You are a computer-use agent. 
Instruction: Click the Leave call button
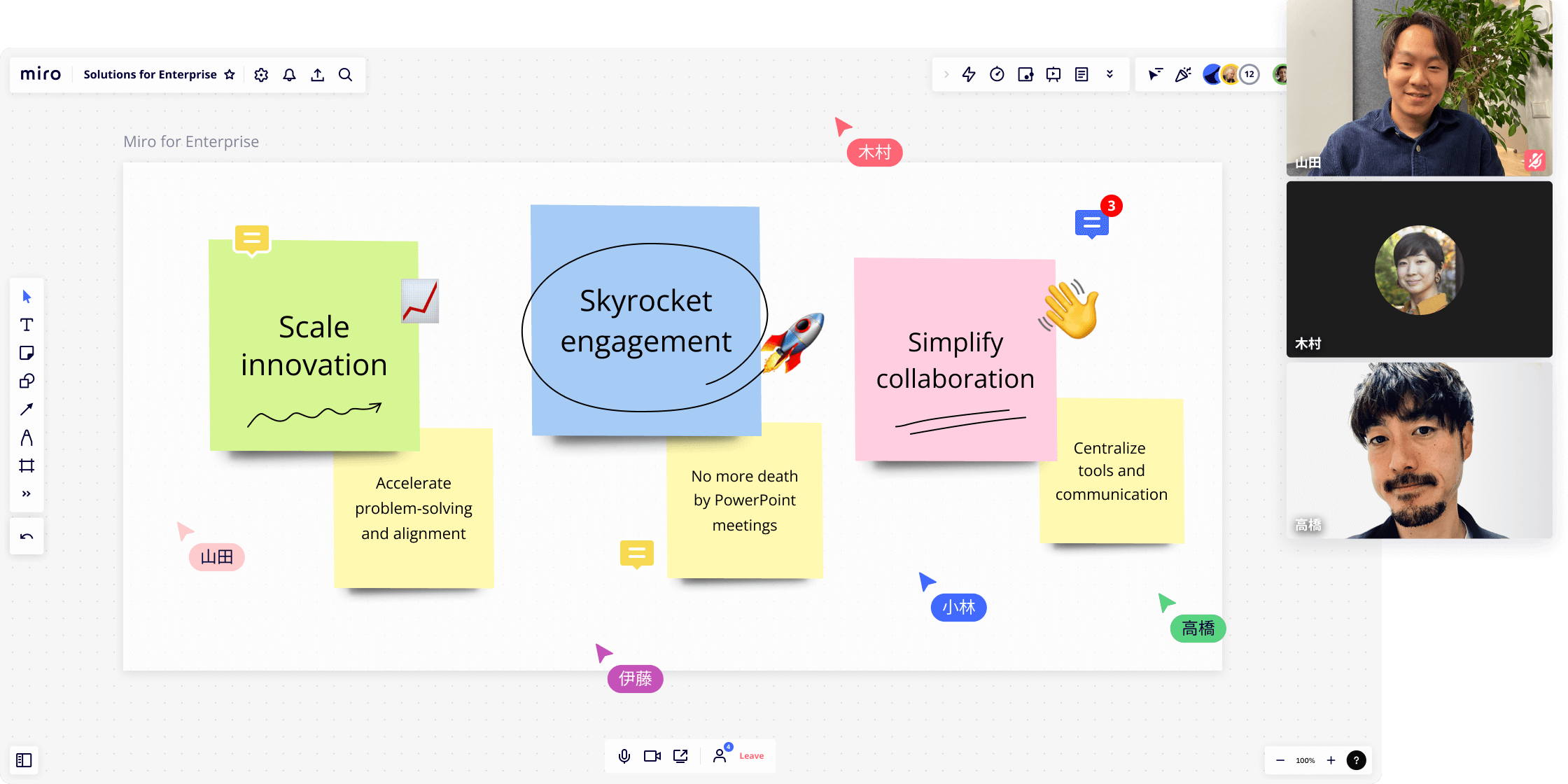(751, 756)
